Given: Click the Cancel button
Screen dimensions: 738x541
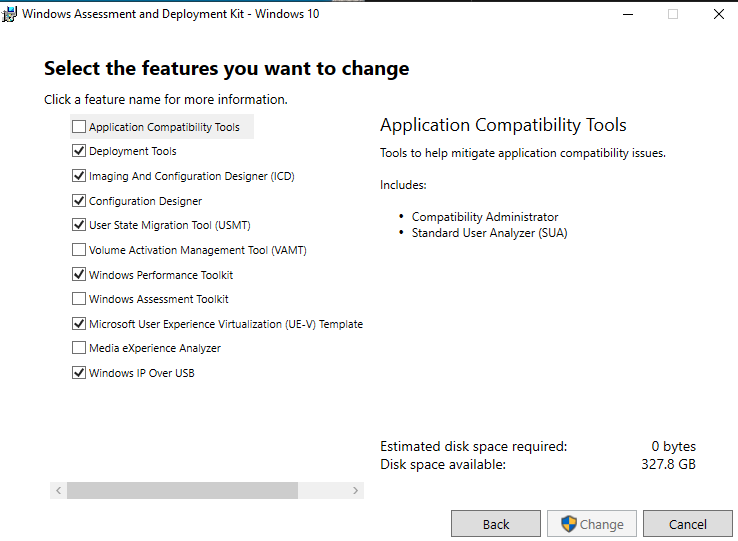Looking at the screenshot, I should coord(688,524).
